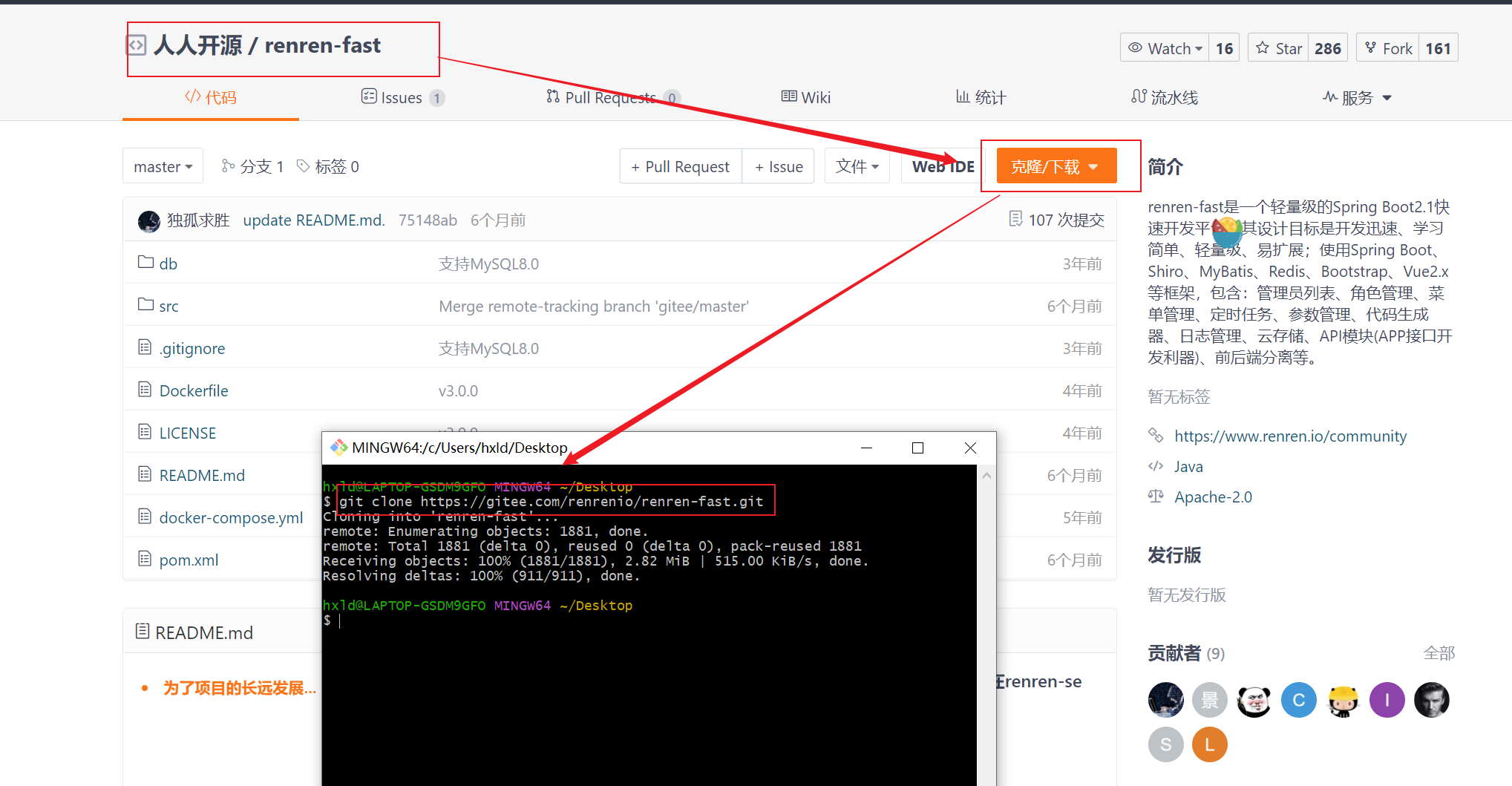Open the LICENSE file
Image resolution: width=1512 pixels, height=786 pixels.
188,433
